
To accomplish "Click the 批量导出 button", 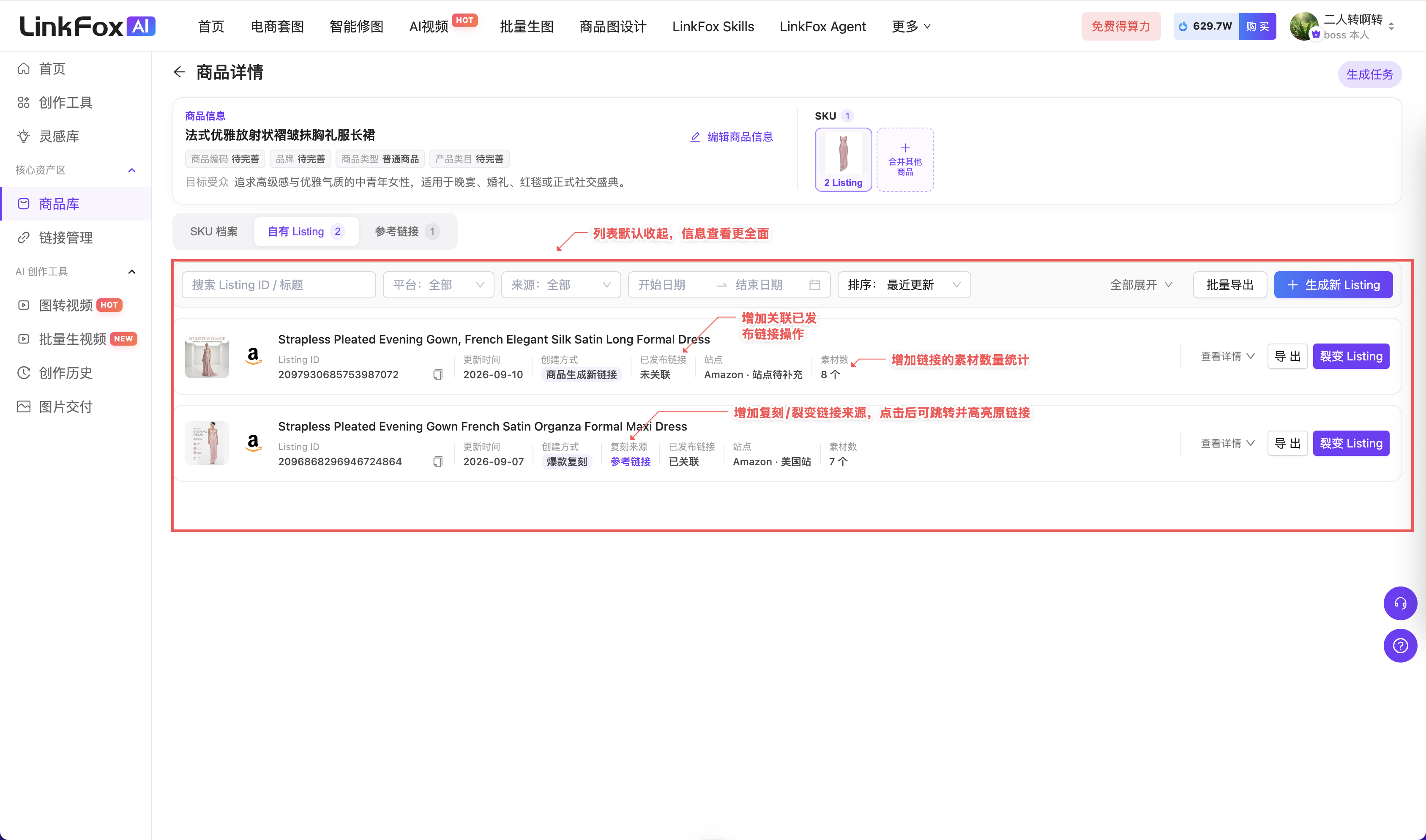I will point(1229,285).
